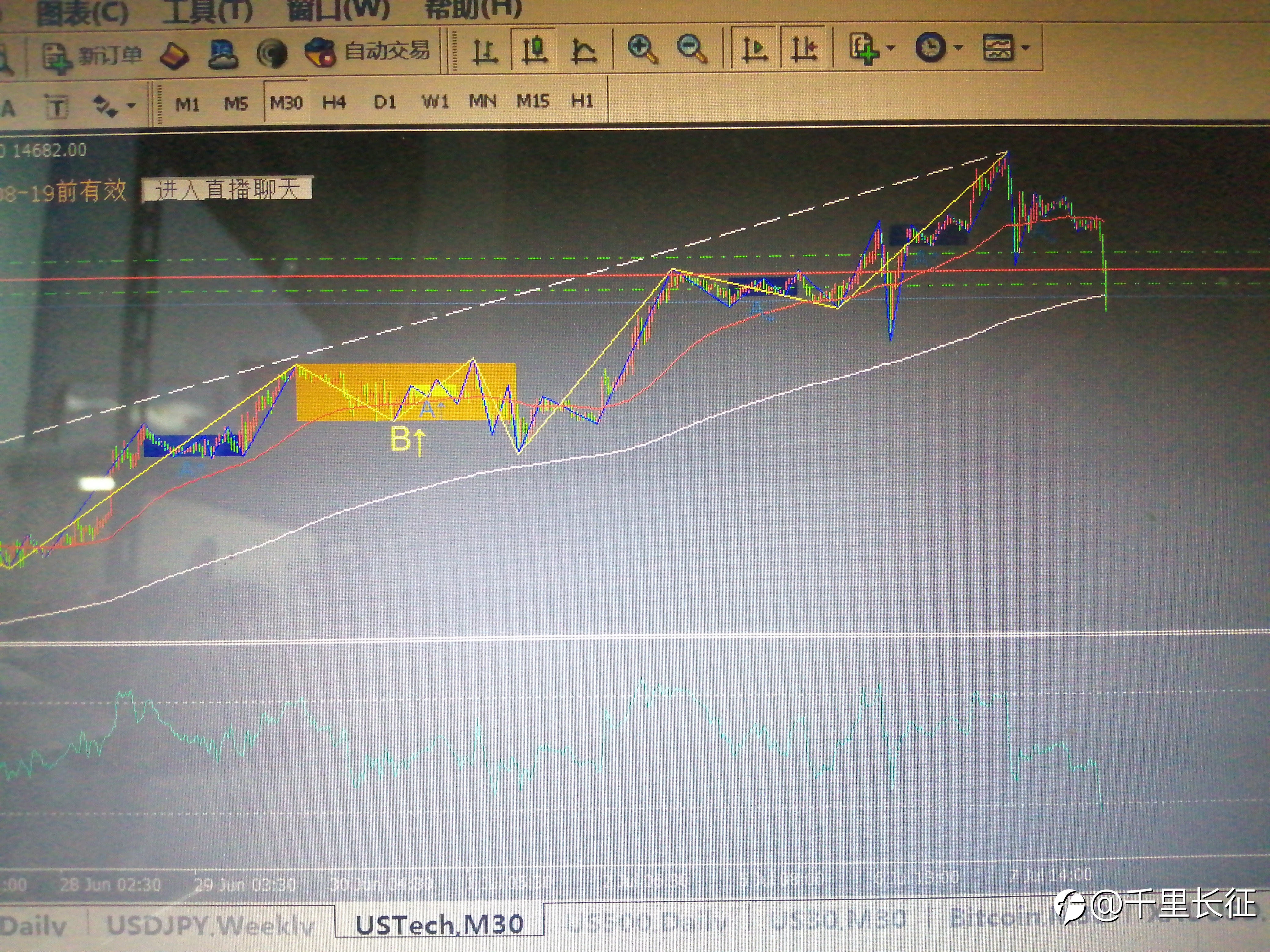Select the MN monthly timeframe
The height and width of the screenshot is (952, 1270).
point(482,102)
